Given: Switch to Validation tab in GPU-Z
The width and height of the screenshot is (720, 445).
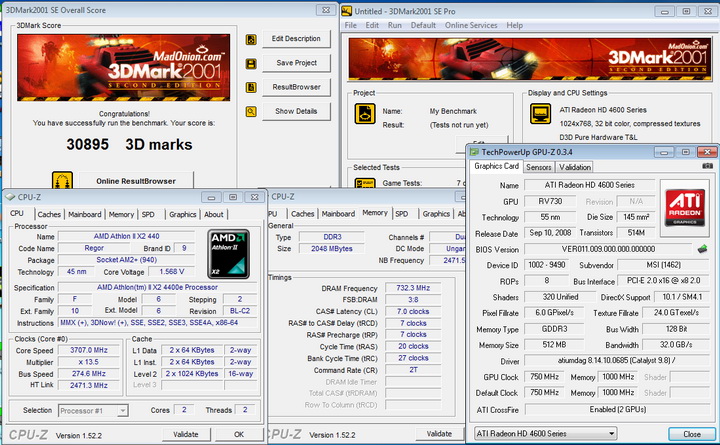Looking at the screenshot, I should 574,167.
